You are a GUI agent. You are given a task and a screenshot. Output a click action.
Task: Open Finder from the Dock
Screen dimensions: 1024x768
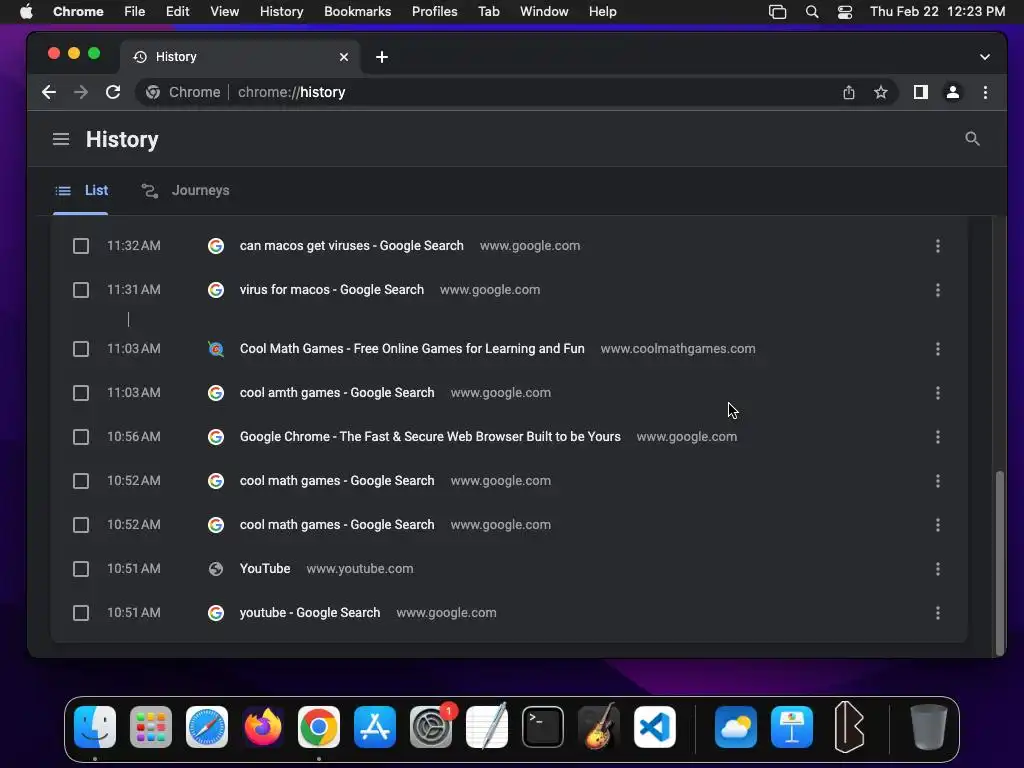(x=95, y=727)
